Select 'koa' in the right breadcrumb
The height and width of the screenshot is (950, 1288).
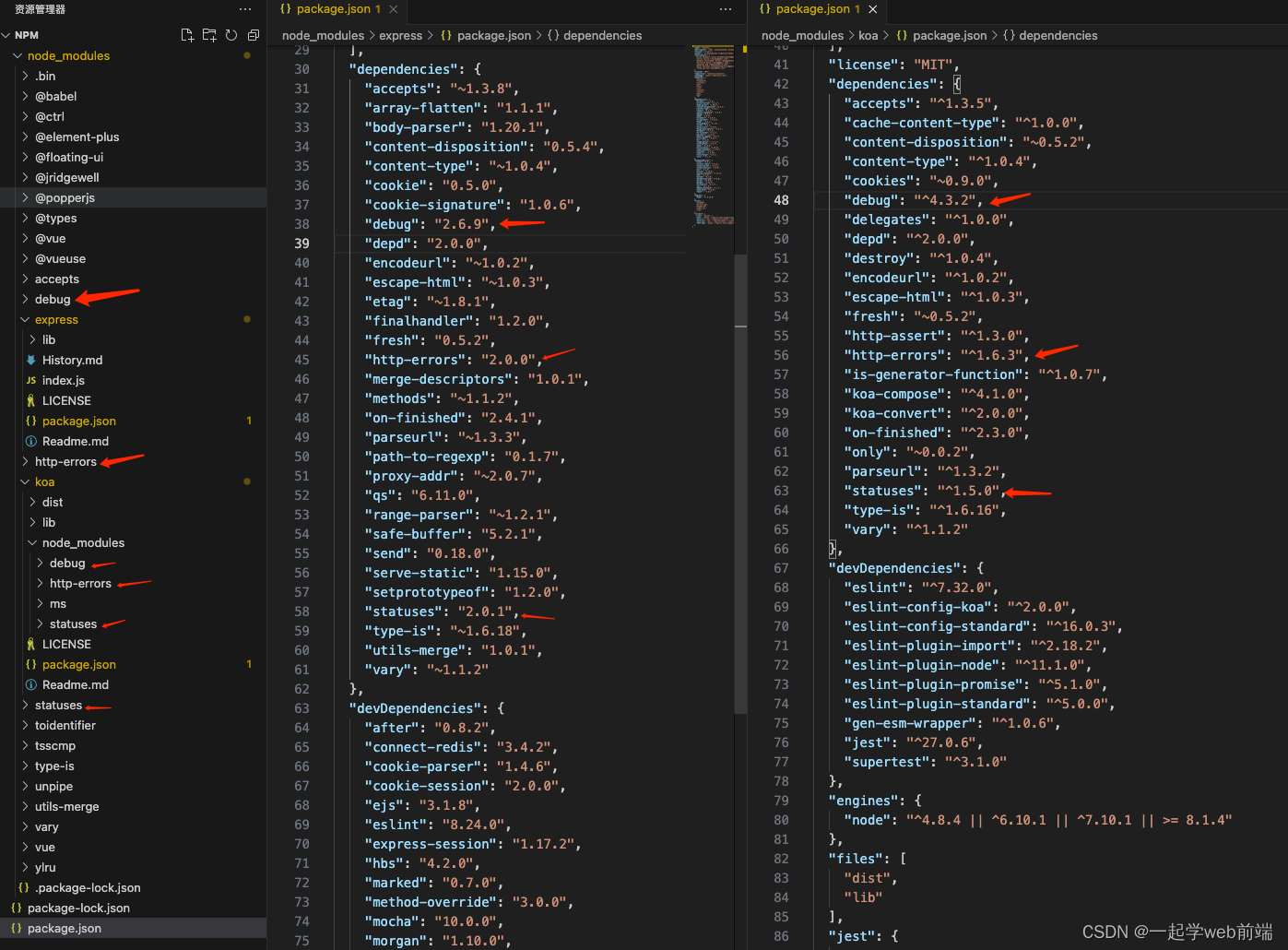869,36
